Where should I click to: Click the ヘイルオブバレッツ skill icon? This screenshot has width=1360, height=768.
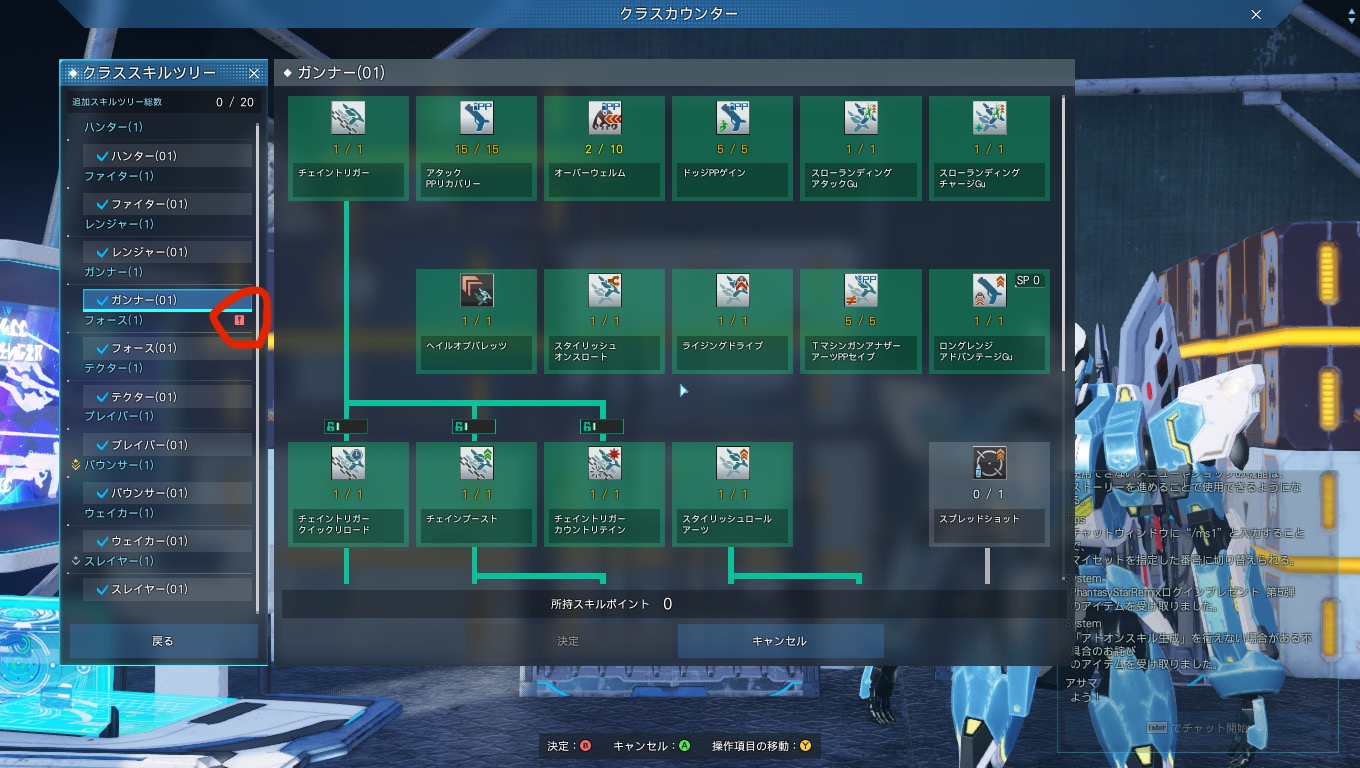476,290
